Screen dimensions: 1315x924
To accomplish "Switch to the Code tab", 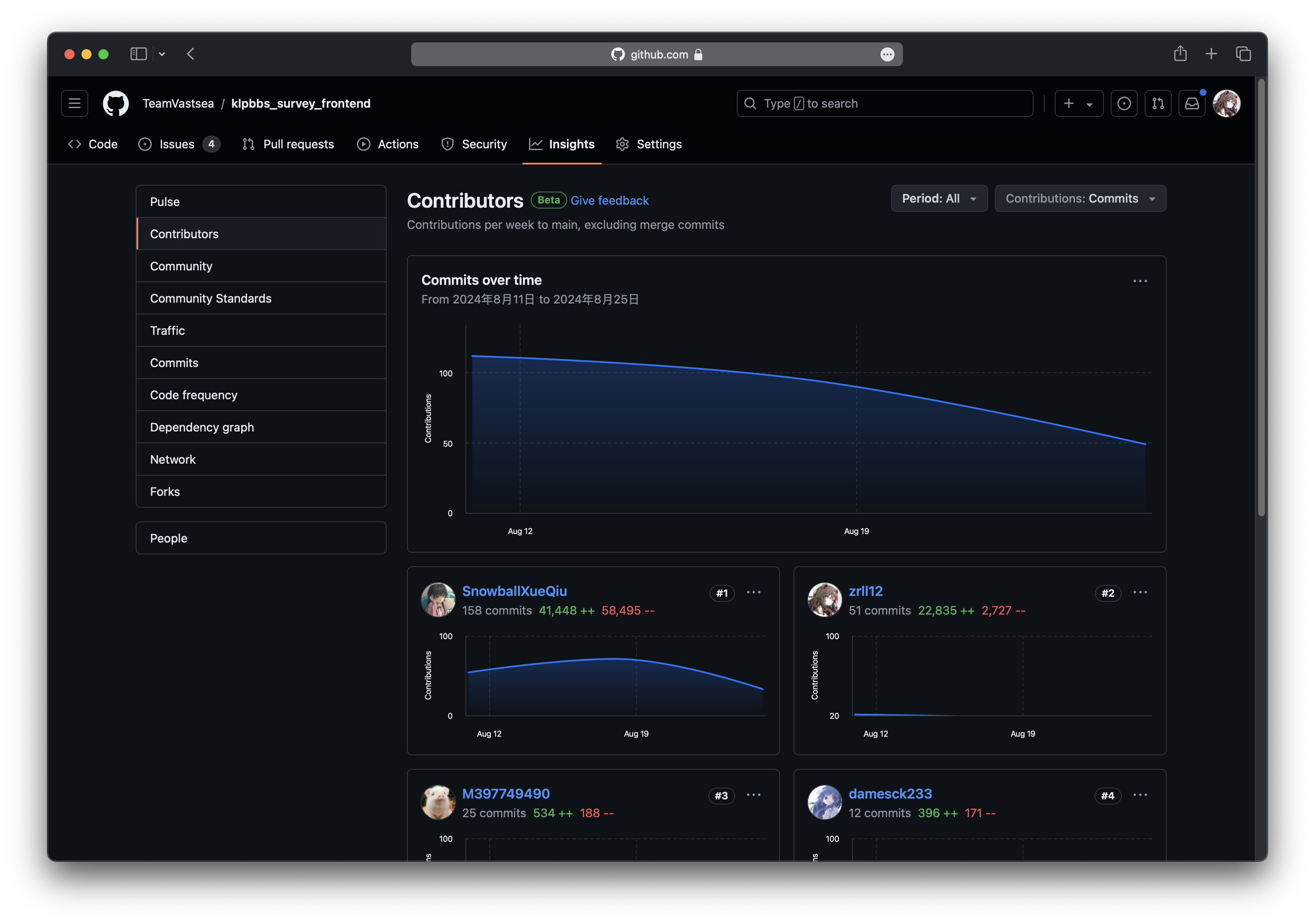I will tap(92, 144).
